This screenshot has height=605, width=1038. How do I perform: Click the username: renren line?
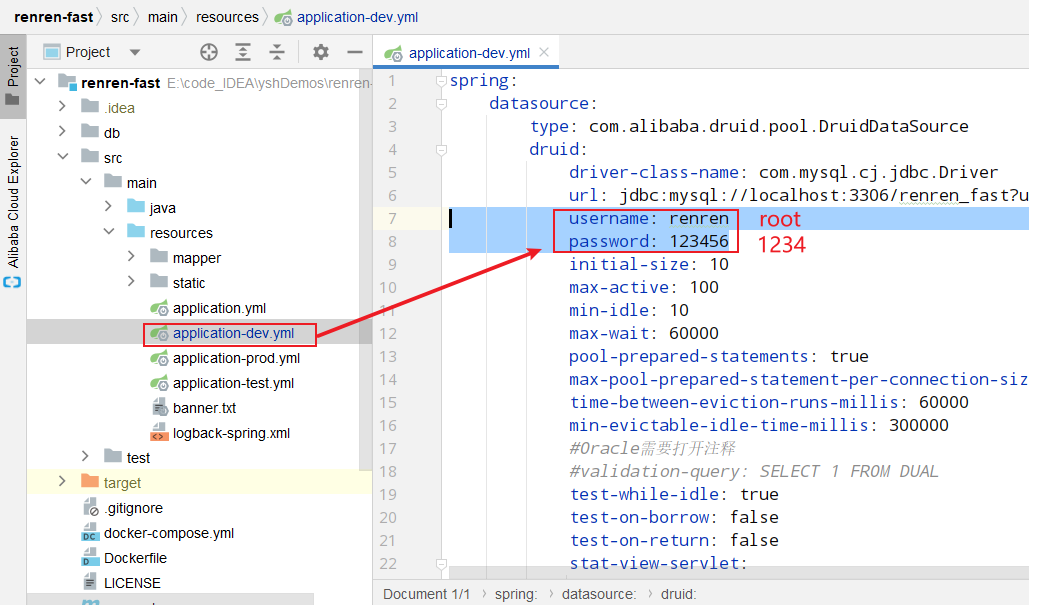(648, 218)
